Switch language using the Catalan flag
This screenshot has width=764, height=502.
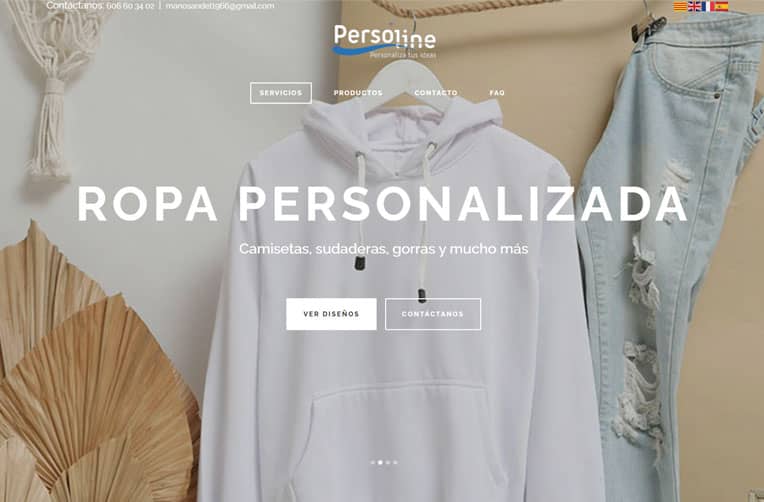(680, 6)
